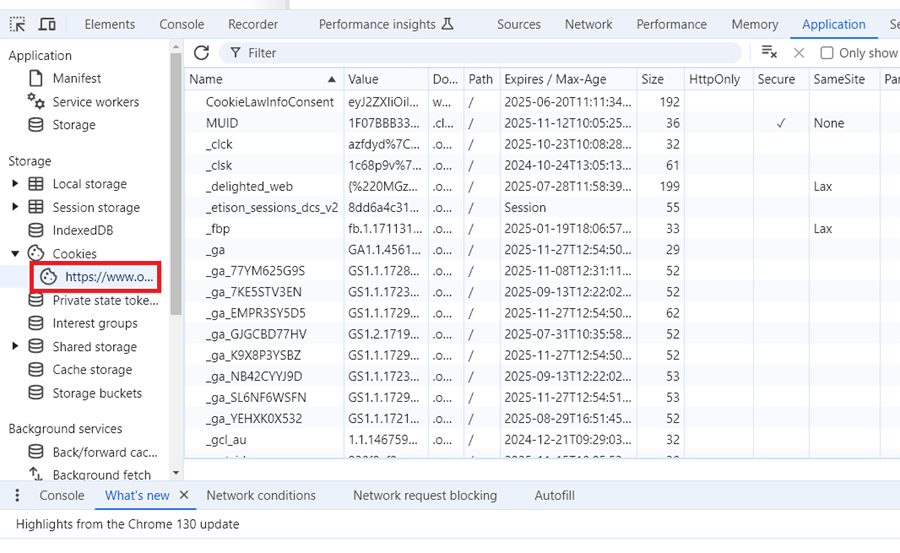This screenshot has height=553, width=900.
Task: Click the delete selected cookie X icon
Action: [x=799, y=53]
